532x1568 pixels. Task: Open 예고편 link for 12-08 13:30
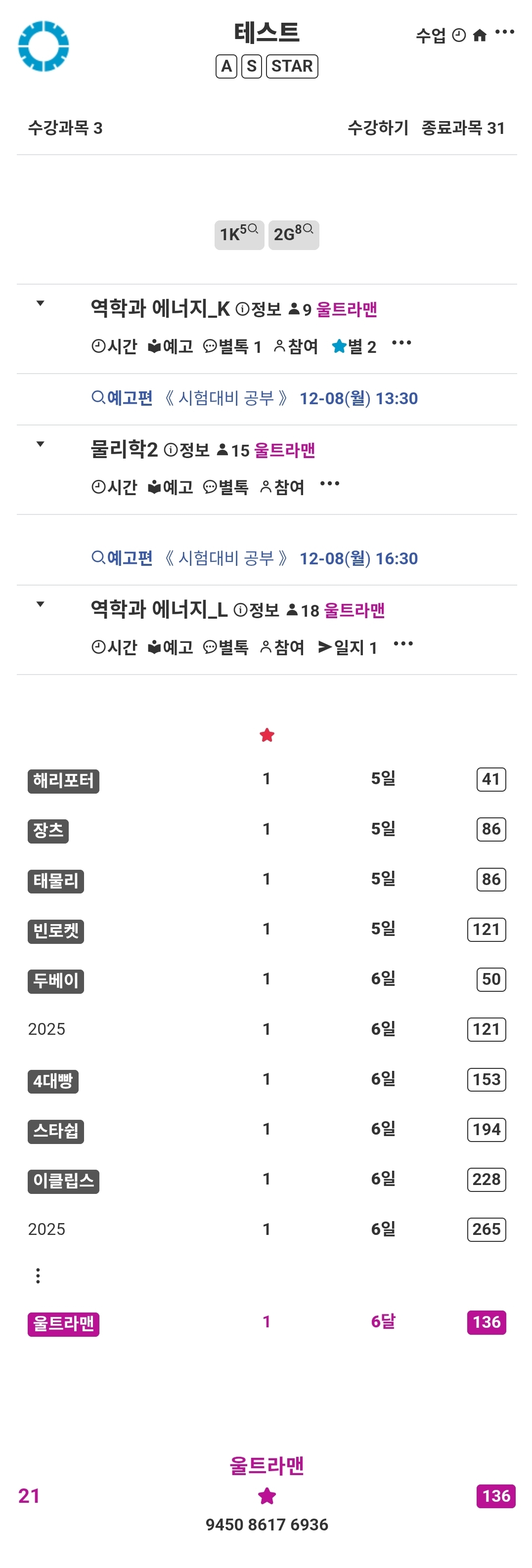(x=122, y=398)
